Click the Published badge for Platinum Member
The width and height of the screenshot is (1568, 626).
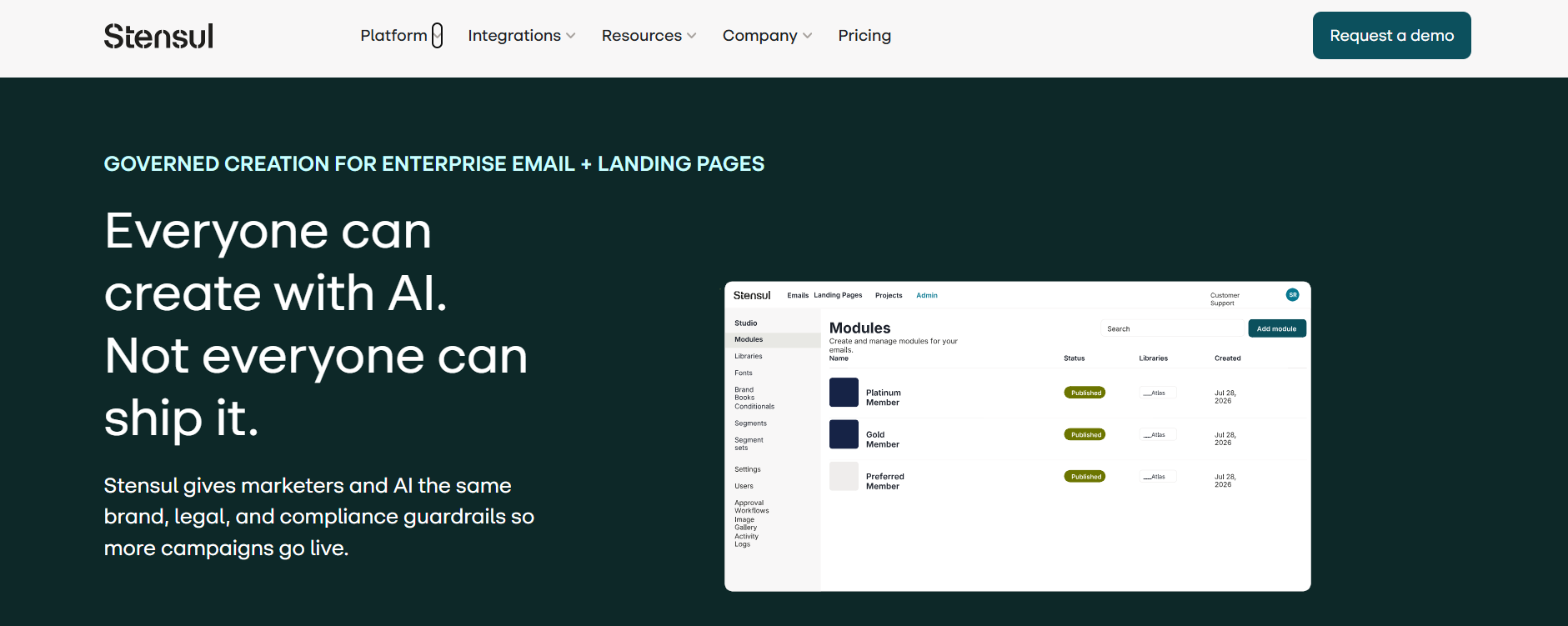1085,393
